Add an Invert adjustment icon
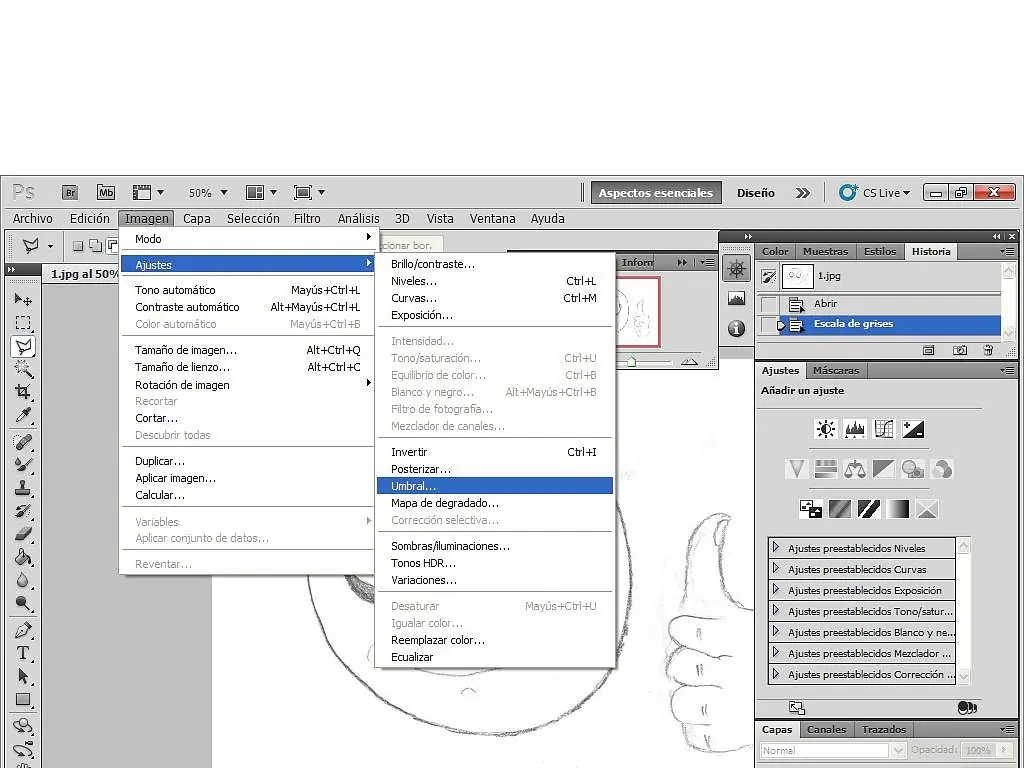 pos(811,509)
